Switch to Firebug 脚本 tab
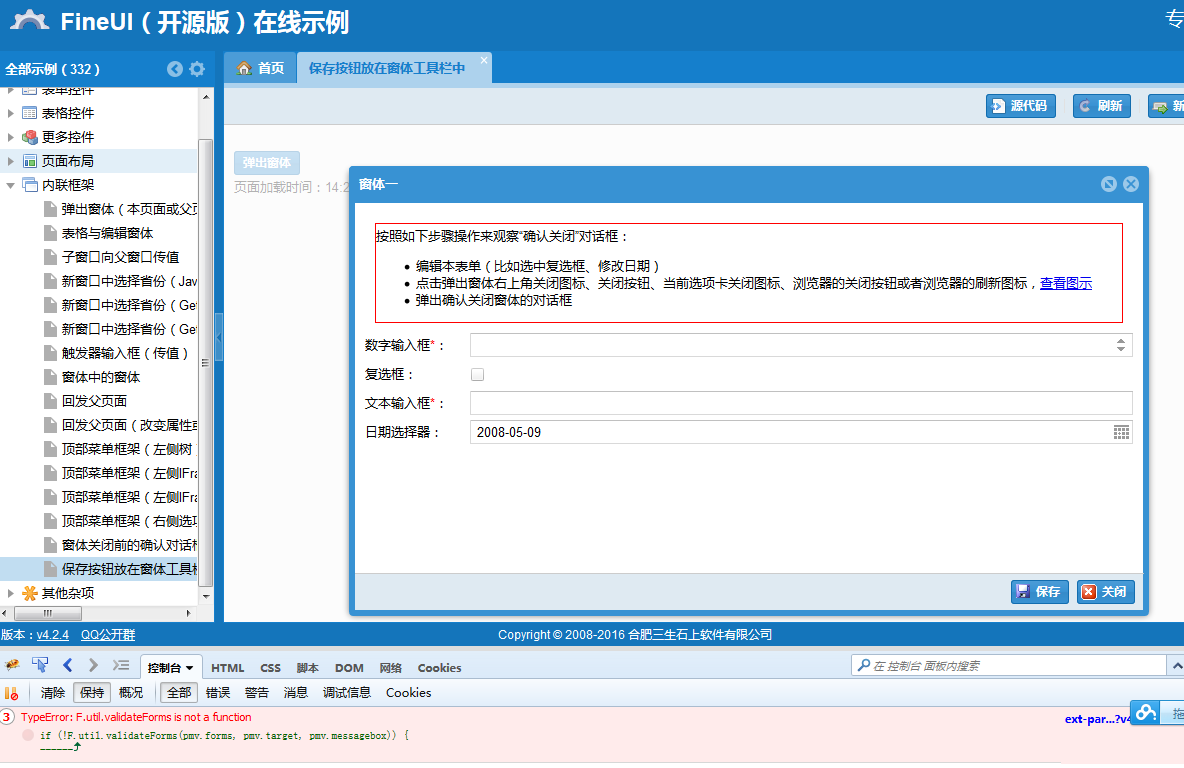Viewport: 1184px width, 768px height. [x=307, y=668]
